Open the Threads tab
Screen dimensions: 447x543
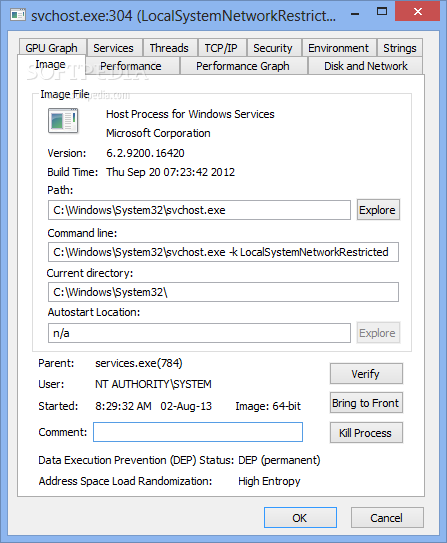pyautogui.click(x=169, y=48)
